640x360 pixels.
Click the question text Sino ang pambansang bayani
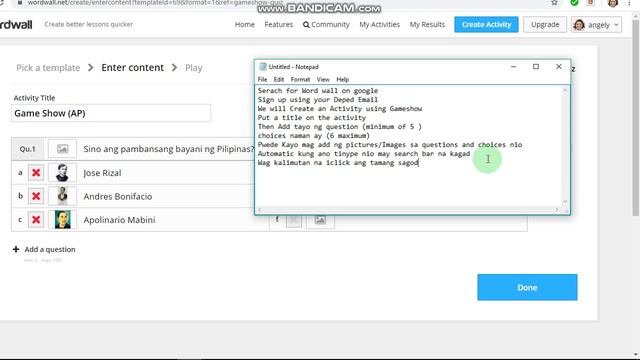pyautogui.click(x=169, y=149)
